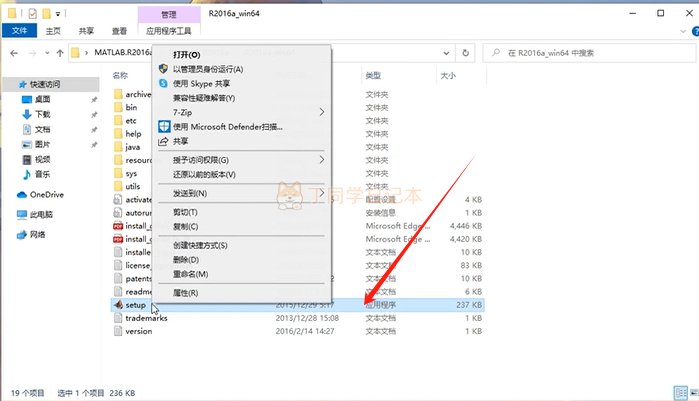Open recent locations dropdown arrow
The image size is (699, 401).
[47, 53]
